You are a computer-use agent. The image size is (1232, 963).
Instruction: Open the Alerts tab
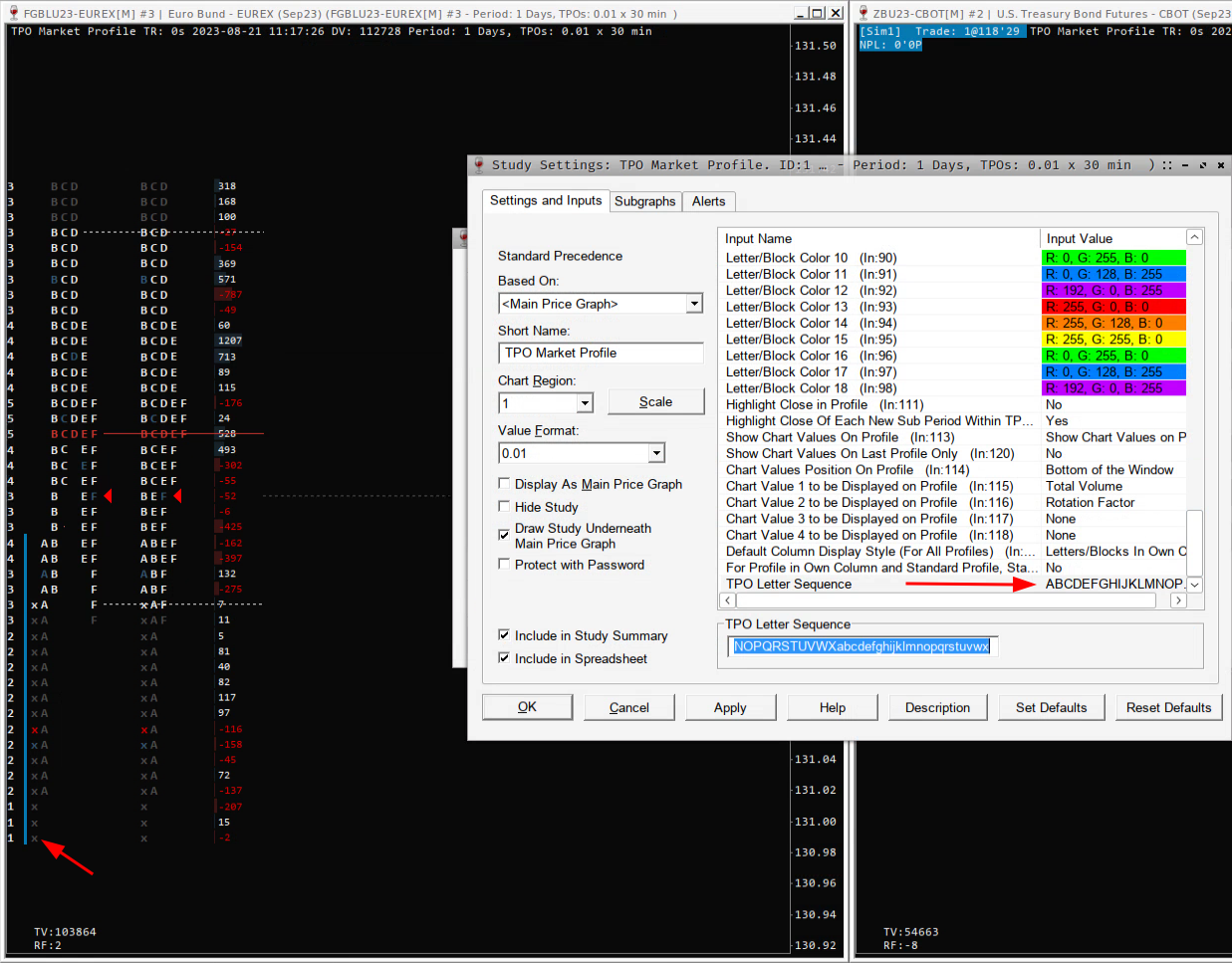click(708, 201)
